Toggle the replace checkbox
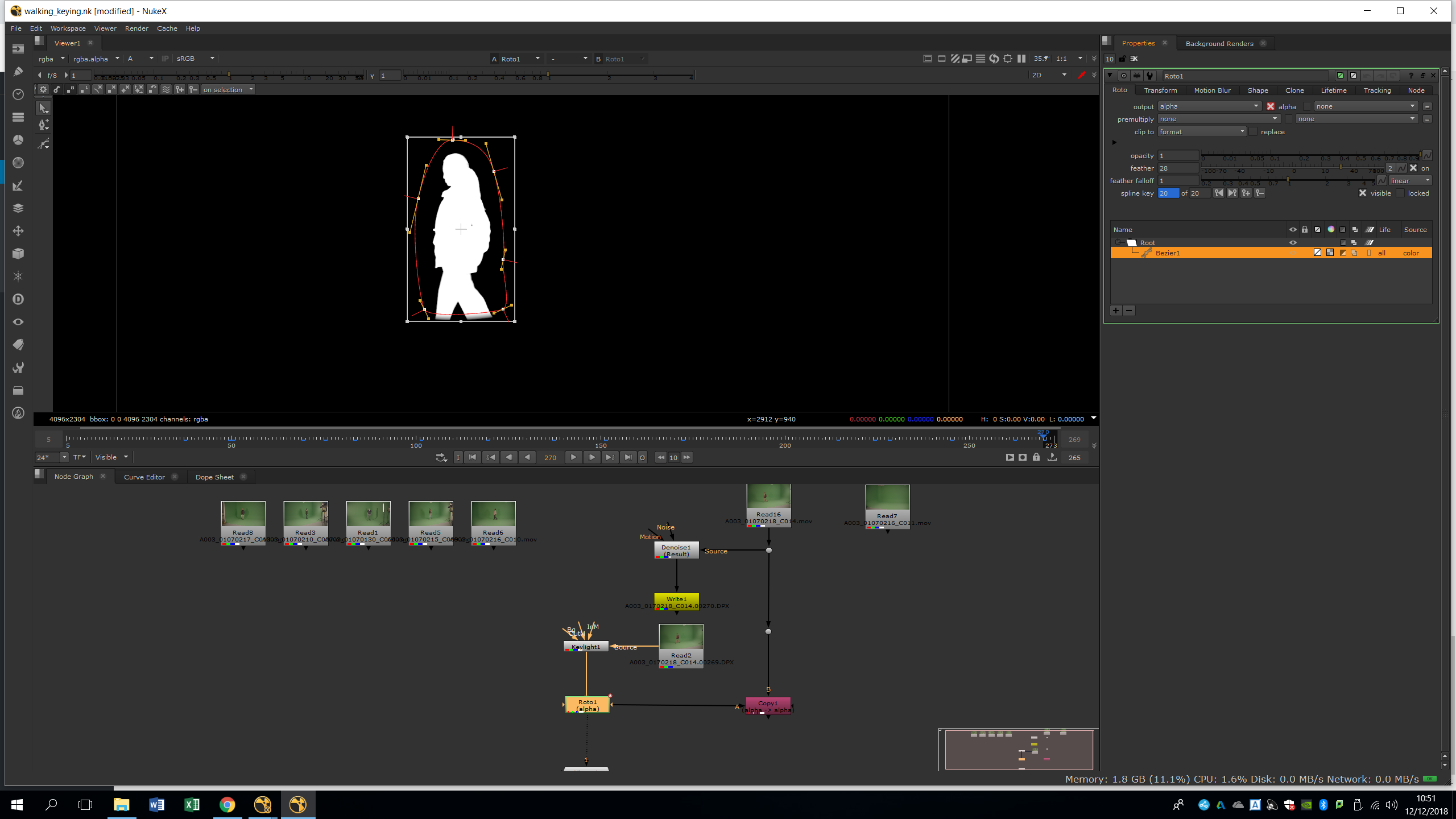The height and width of the screenshot is (819, 1456). click(x=1254, y=132)
